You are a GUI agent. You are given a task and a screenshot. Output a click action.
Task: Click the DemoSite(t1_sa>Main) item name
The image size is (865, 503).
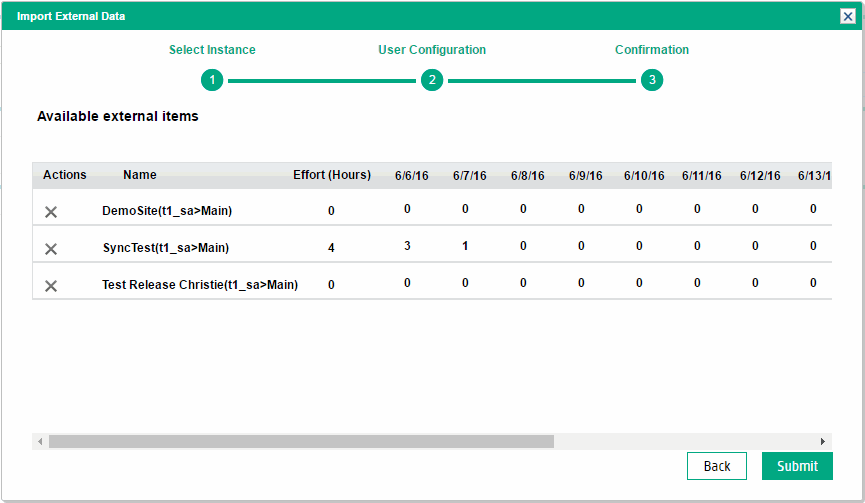click(x=167, y=211)
